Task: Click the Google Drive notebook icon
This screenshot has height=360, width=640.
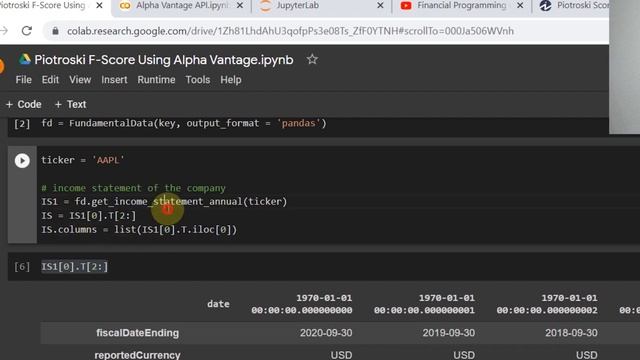Action: 24,60
